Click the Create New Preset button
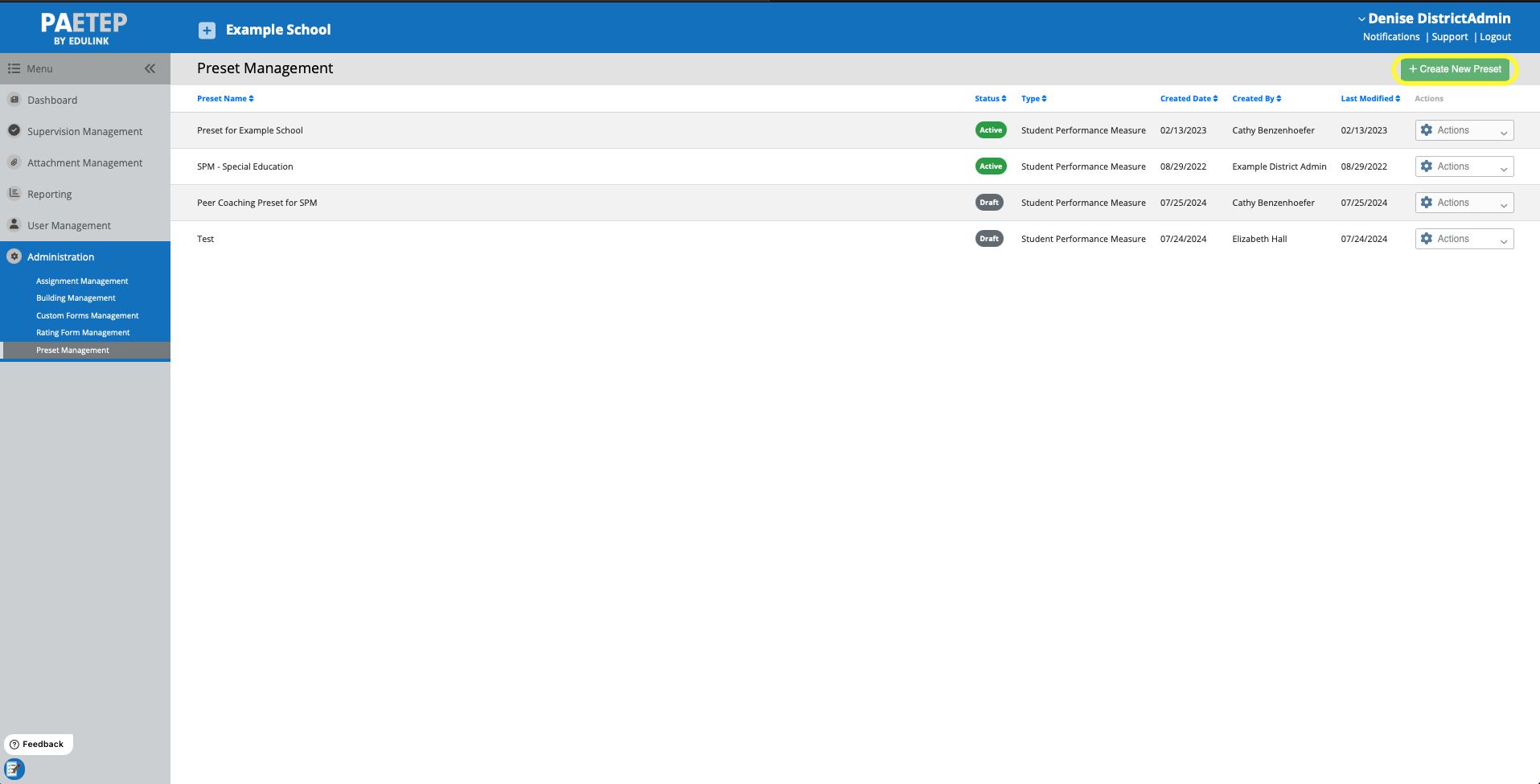The width and height of the screenshot is (1540, 784). tap(1455, 69)
